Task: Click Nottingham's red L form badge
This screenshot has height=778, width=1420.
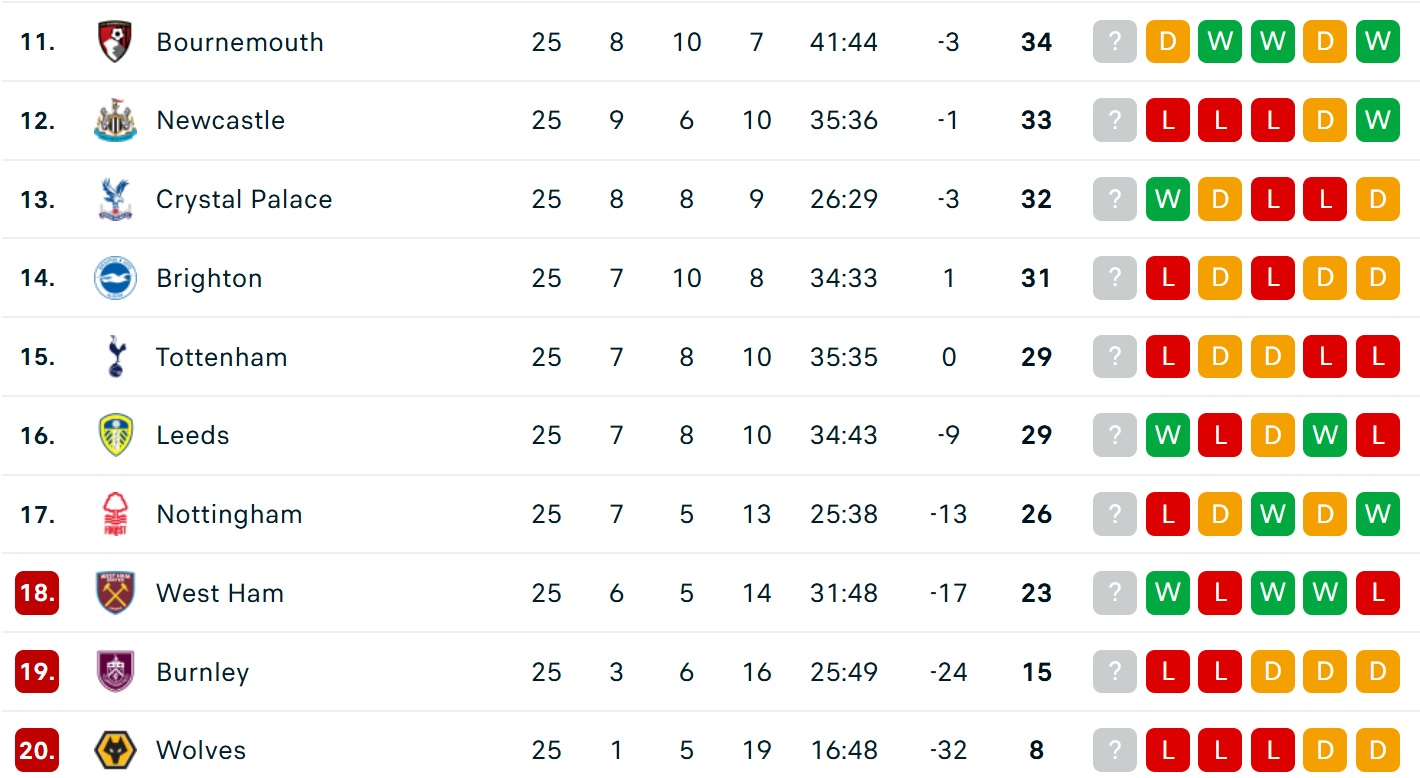Action: coord(1168,515)
